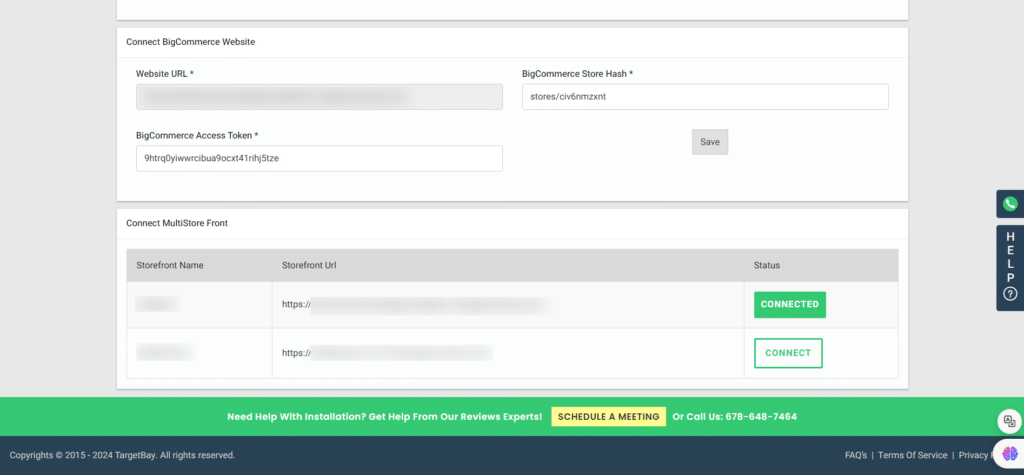1024x475 pixels.
Task: Open the Terms Of Service link
Action: click(x=912, y=455)
